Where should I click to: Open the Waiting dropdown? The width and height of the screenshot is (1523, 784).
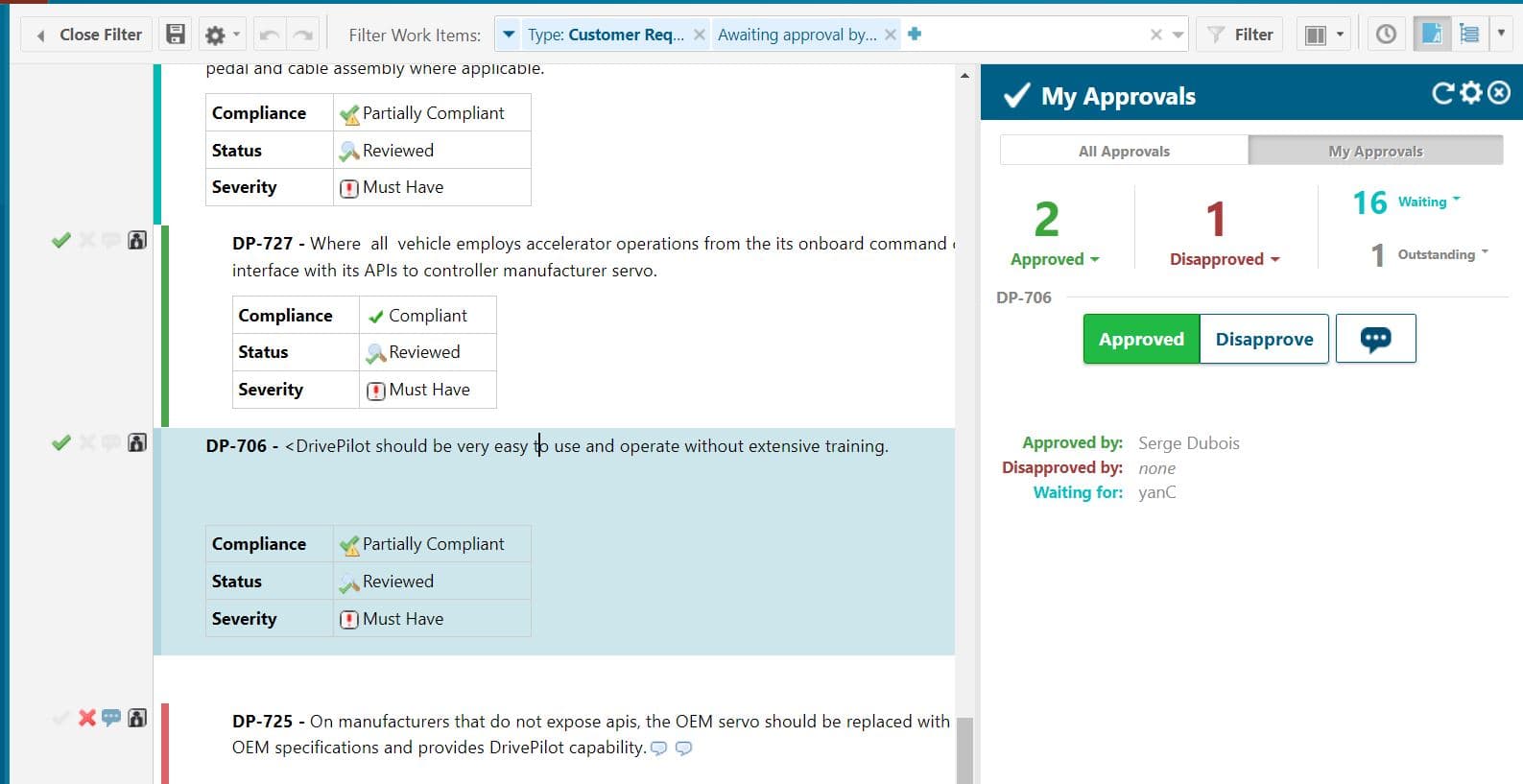tap(1428, 202)
